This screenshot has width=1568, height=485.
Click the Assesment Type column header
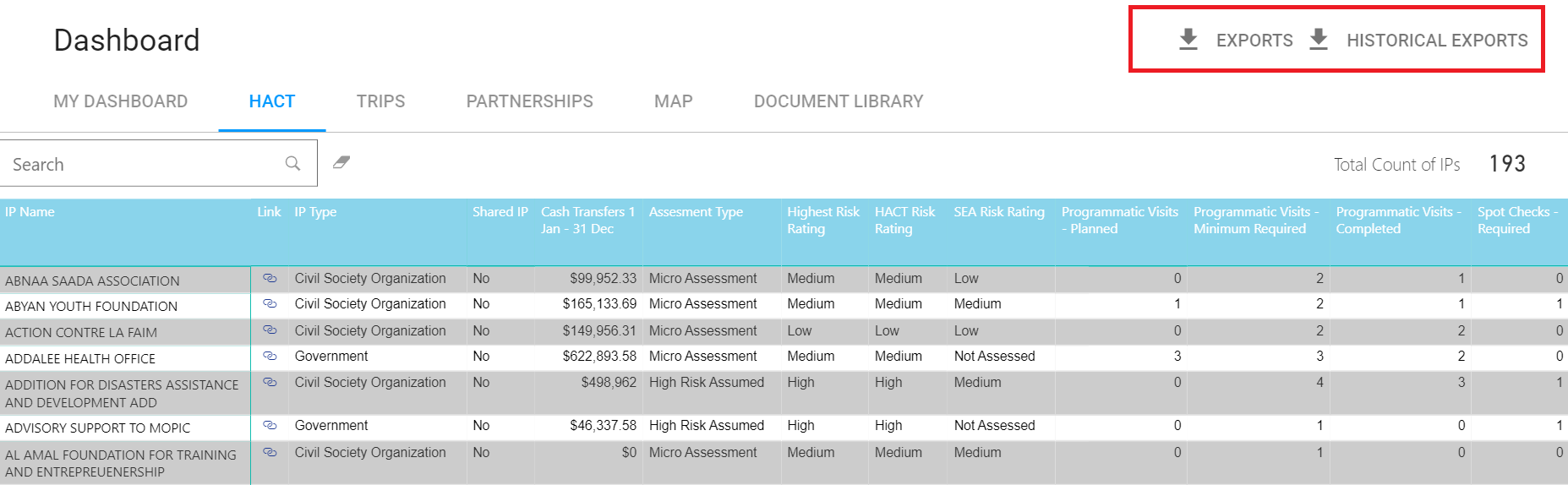click(696, 212)
